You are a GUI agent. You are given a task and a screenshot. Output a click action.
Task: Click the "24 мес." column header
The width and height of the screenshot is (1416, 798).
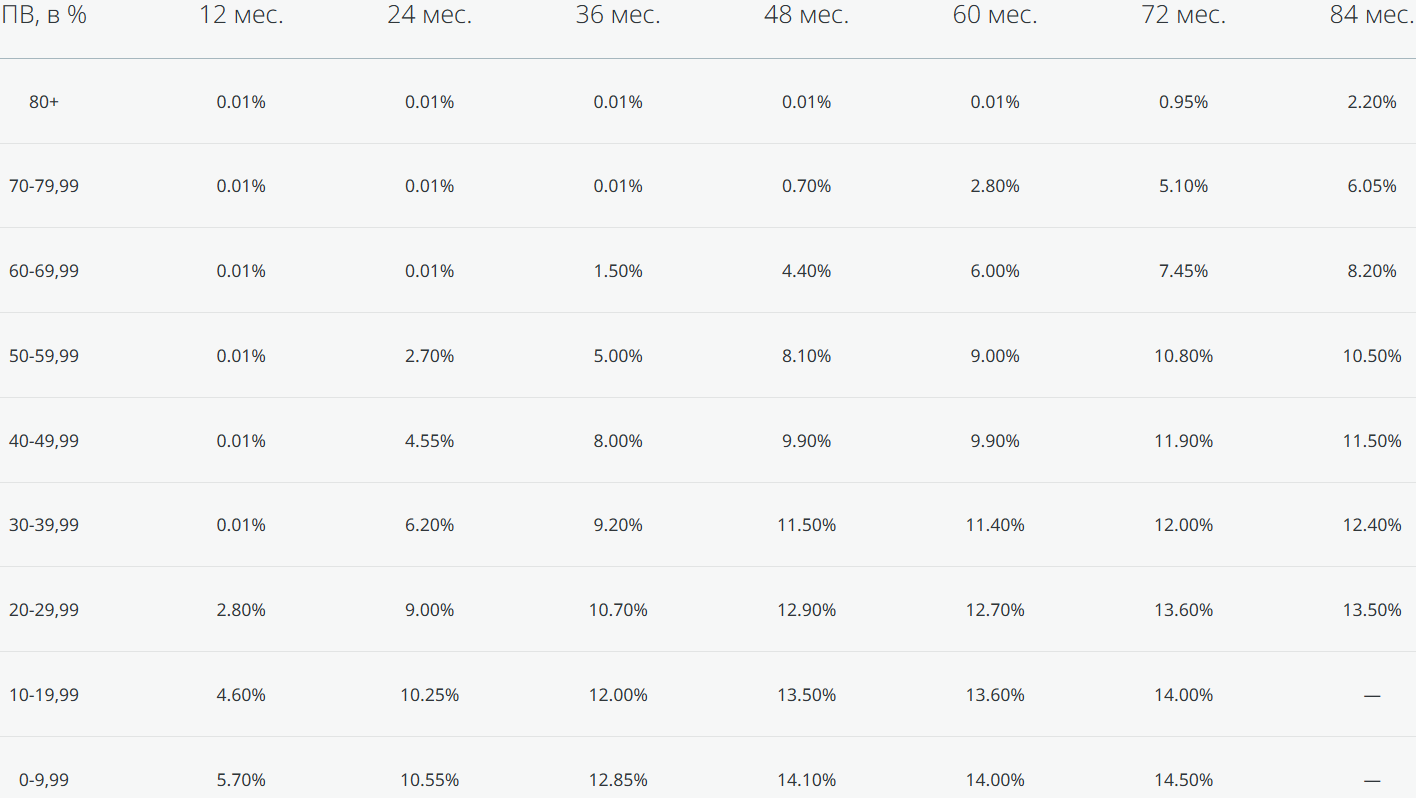tap(429, 15)
